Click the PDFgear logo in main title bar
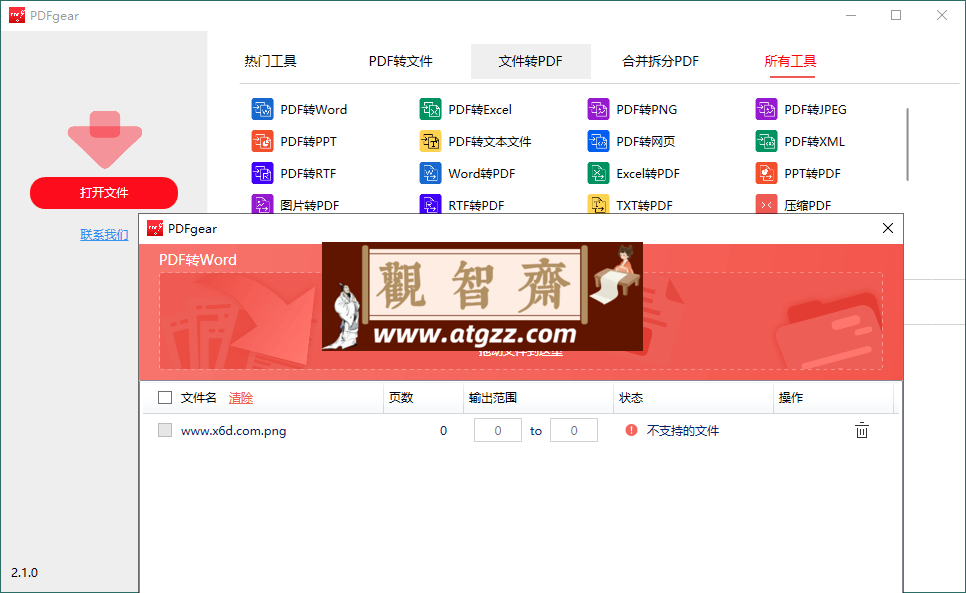 tap(17, 15)
